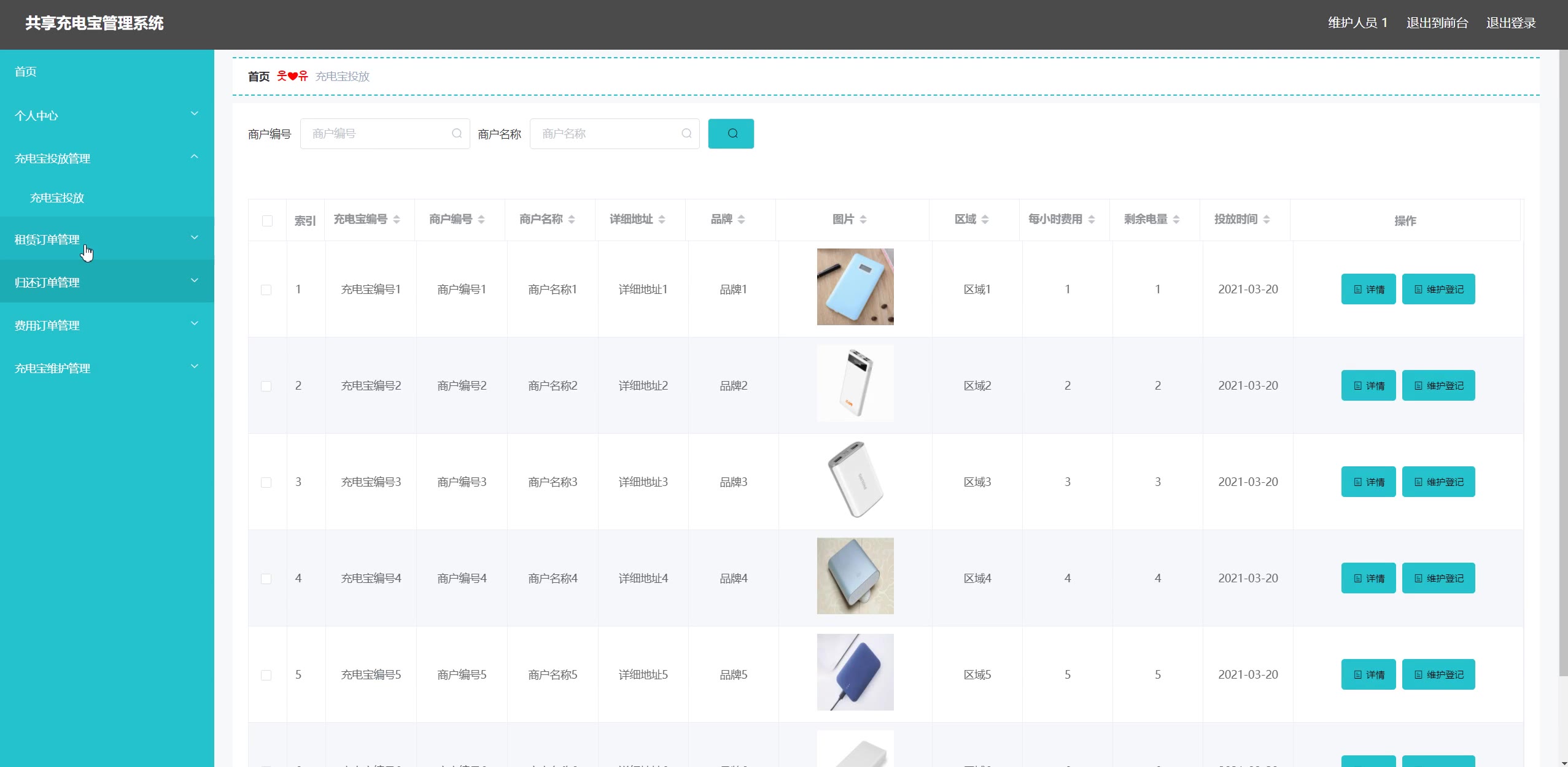
Task: Open the row 4 silver power bank image
Action: pyautogui.click(x=855, y=576)
